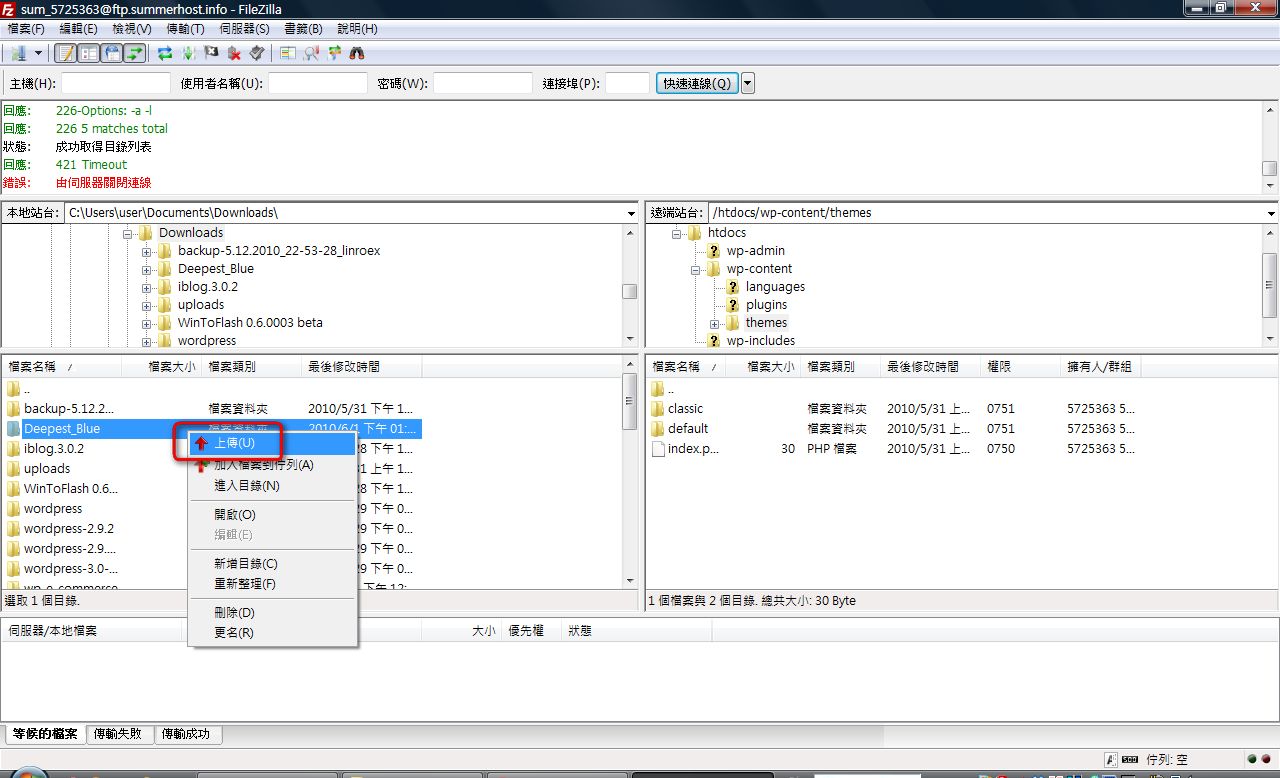
Task: Open the 書籤(B) menu
Action: pos(304,29)
